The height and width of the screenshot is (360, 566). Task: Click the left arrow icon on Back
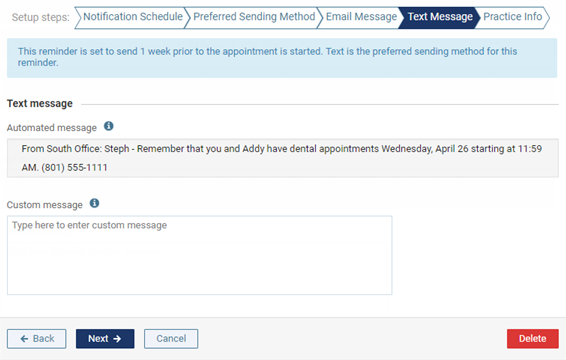(x=24, y=339)
